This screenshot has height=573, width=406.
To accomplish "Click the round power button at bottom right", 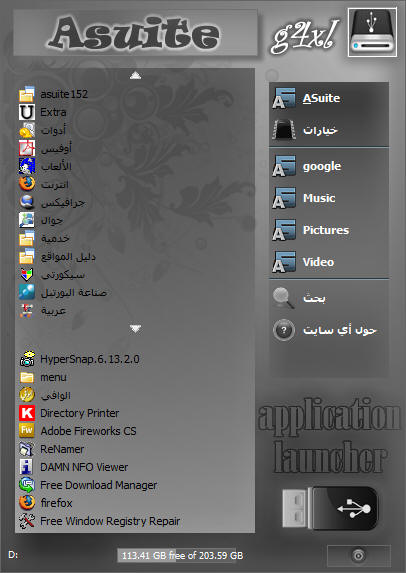I will 358,556.
